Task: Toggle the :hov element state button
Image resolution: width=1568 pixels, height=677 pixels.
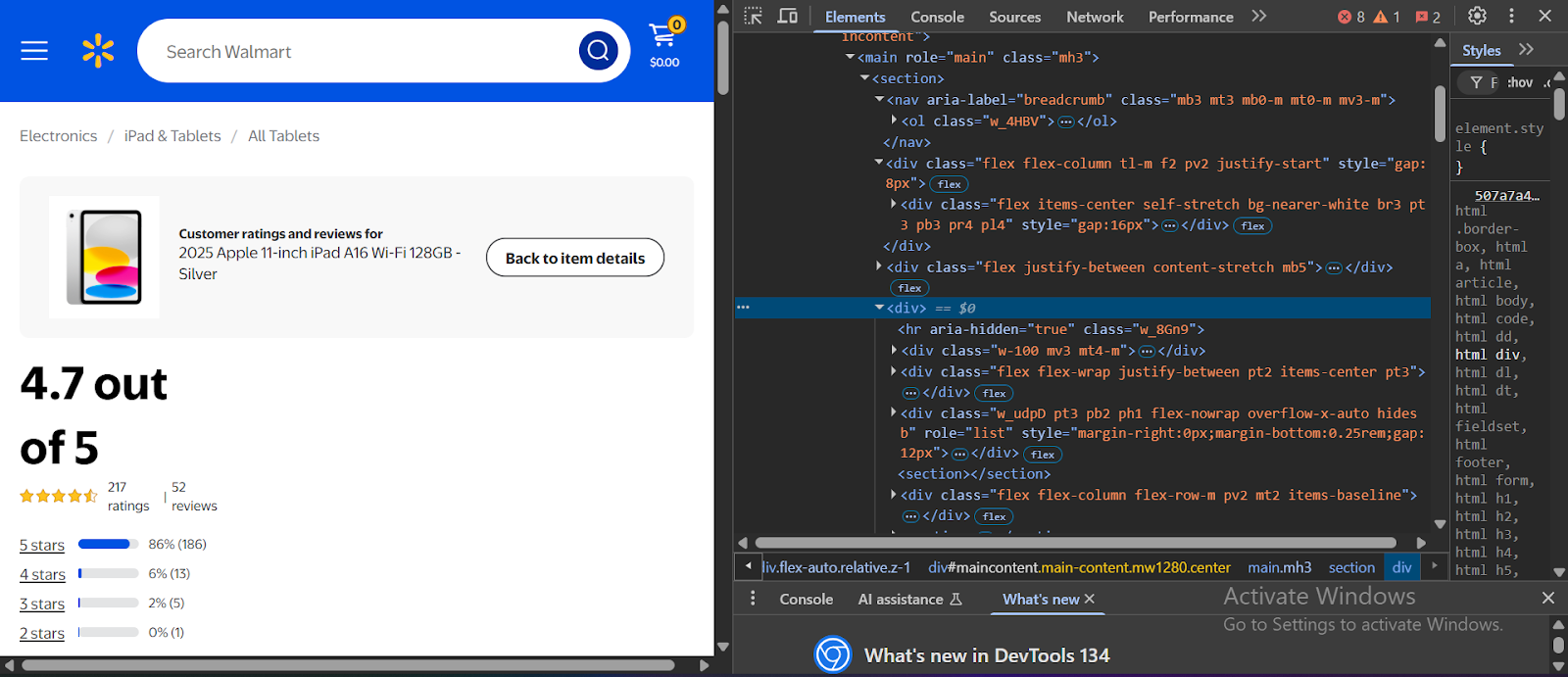Action: (x=1520, y=82)
